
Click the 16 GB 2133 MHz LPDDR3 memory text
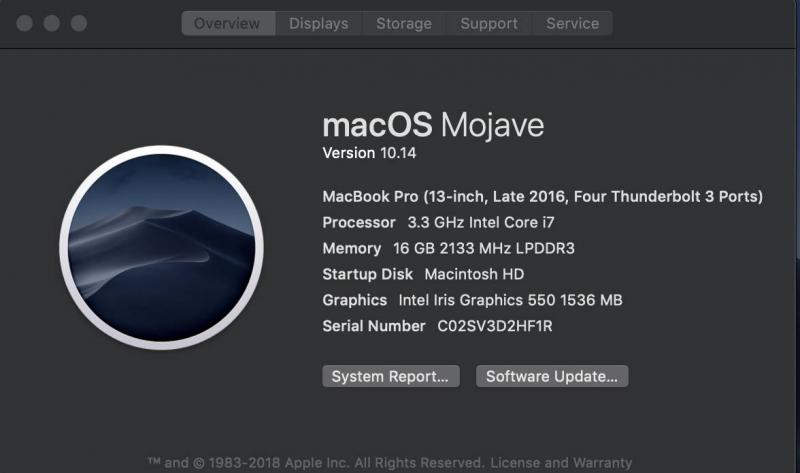[484, 248]
